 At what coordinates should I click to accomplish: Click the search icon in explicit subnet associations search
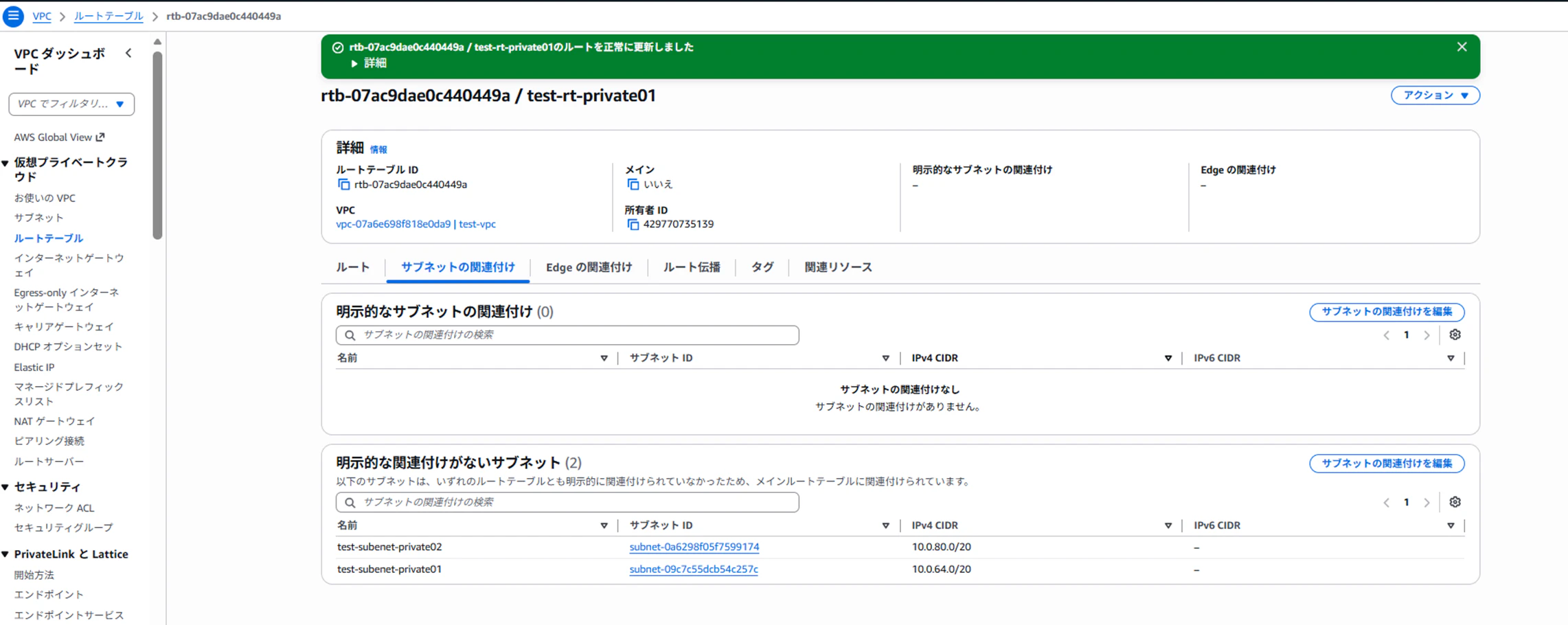tap(350, 335)
